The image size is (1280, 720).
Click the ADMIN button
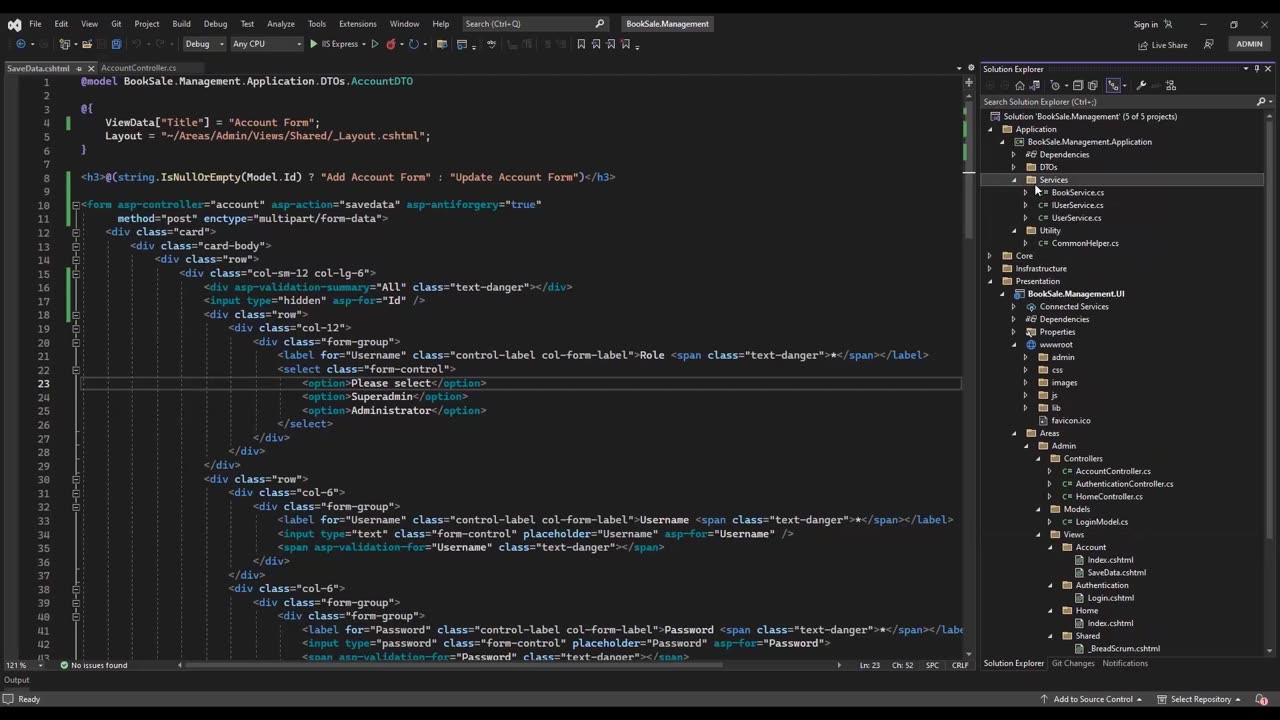pos(1249,44)
